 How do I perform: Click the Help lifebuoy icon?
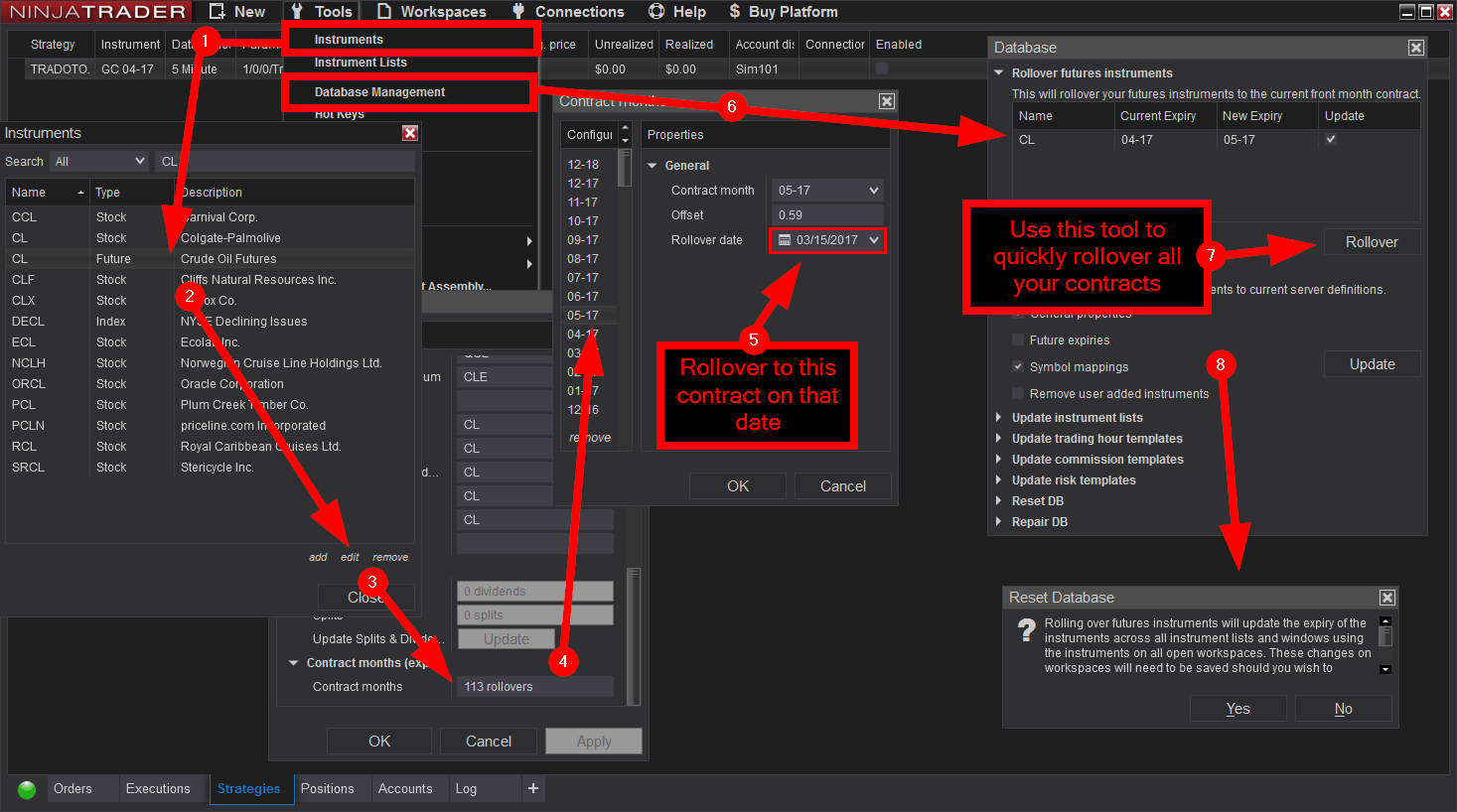click(x=656, y=12)
